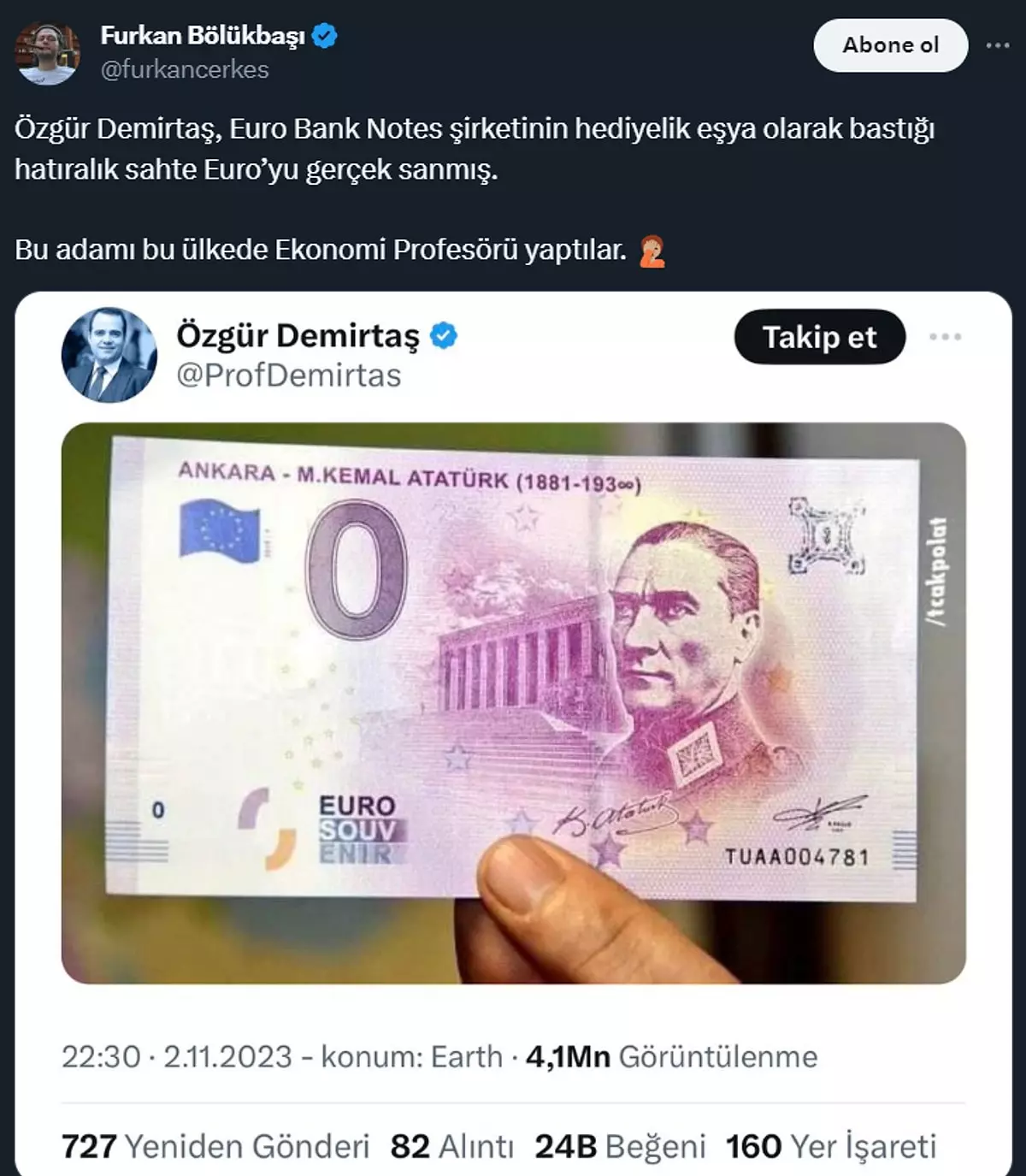Screen dimensions: 1026x1176
Task: Follow Özgür Demirtaş with Takip et
Action: coord(819,337)
